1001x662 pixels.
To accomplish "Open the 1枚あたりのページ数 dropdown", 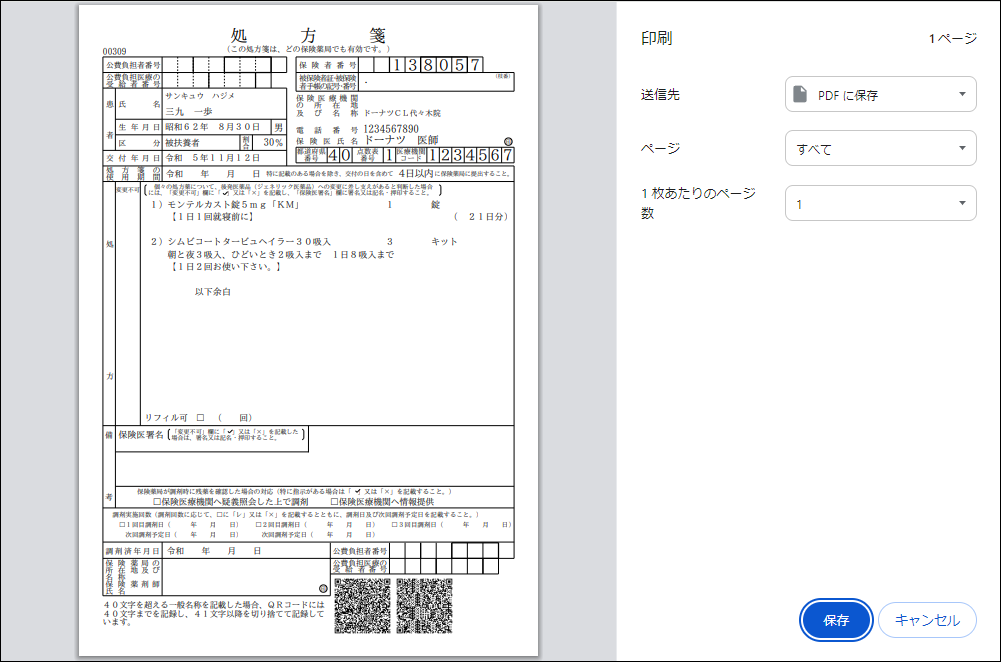I will (x=880, y=202).
